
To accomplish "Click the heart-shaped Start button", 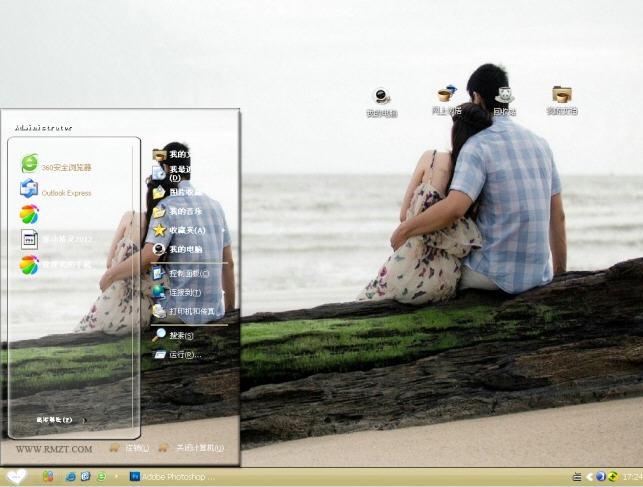I will point(16,477).
